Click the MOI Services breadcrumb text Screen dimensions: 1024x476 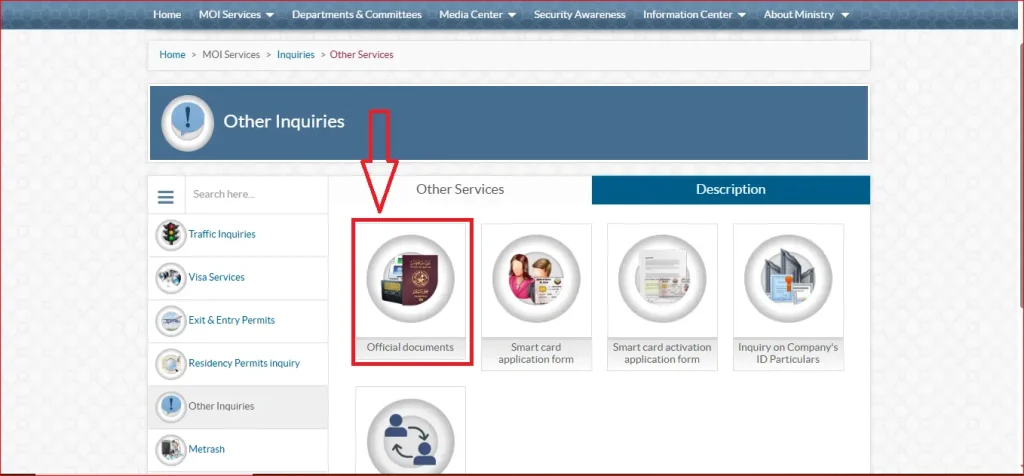coord(231,55)
